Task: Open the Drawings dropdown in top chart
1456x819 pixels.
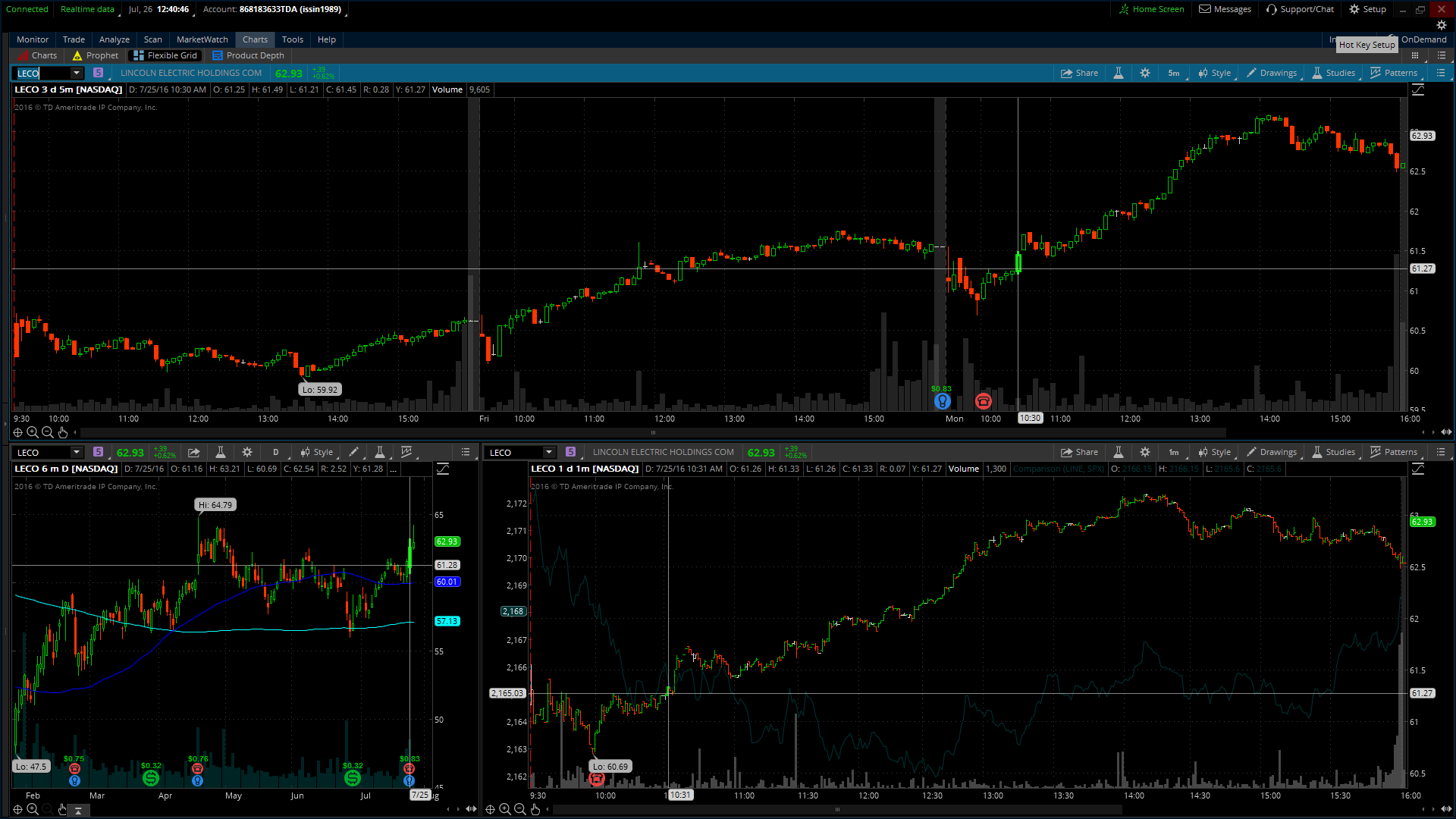Action: pos(1272,73)
